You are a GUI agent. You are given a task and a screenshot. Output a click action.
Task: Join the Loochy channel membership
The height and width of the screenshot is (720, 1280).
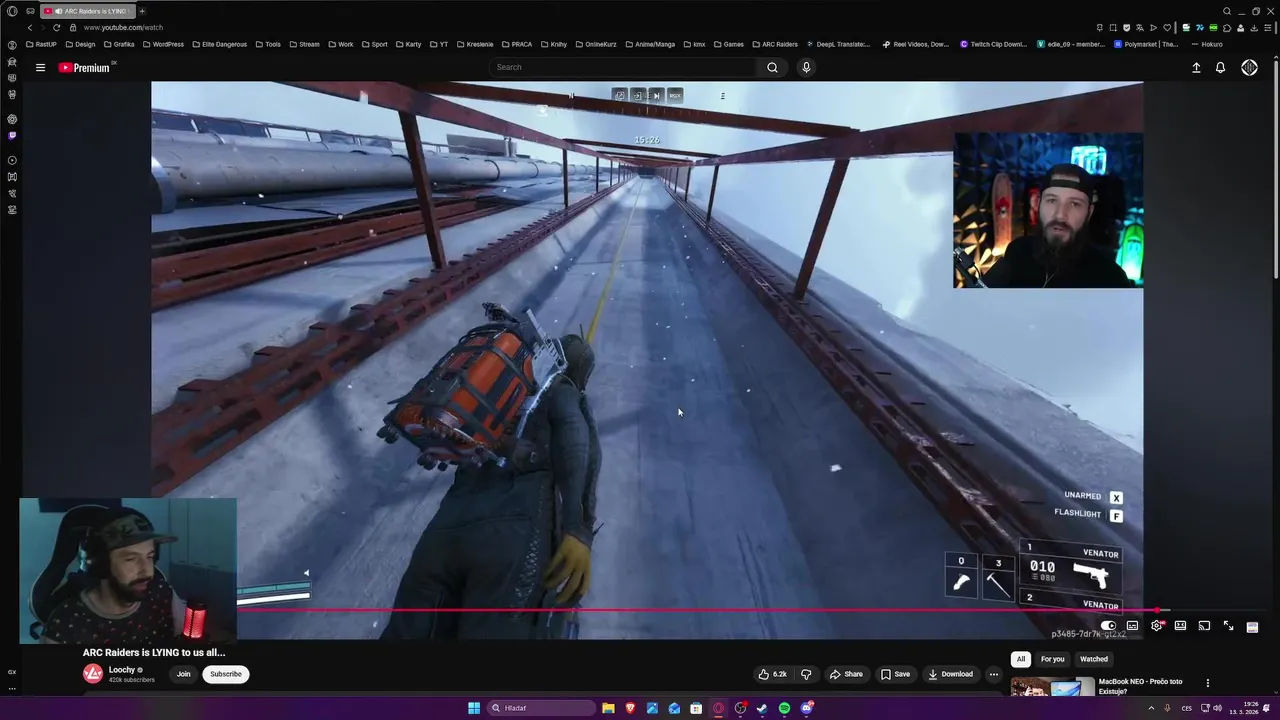pos(184,674)
